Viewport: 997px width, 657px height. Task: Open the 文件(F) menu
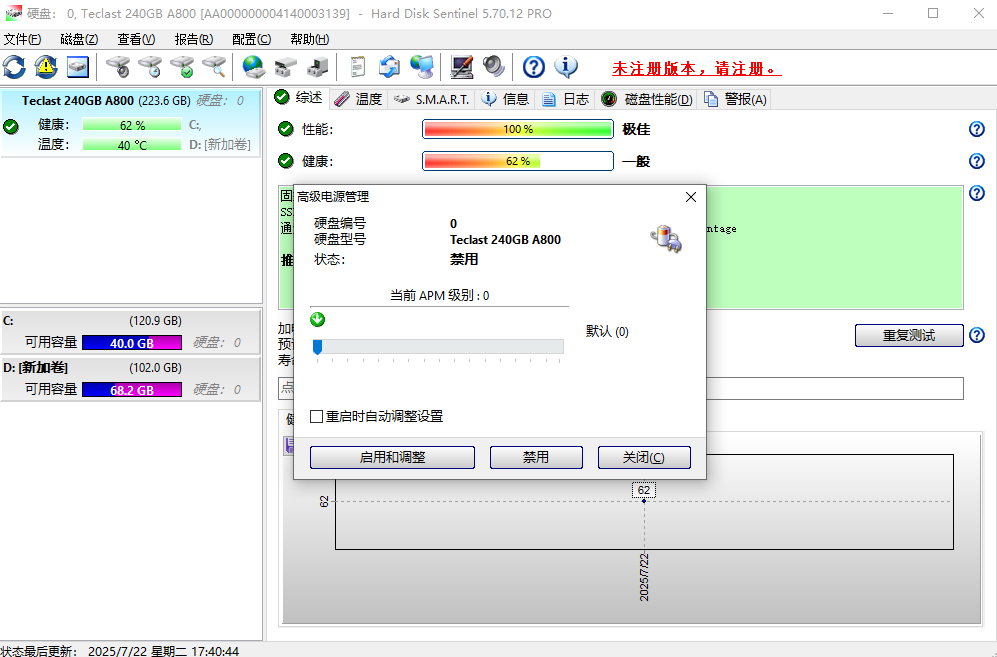click(x=22, y=39)
